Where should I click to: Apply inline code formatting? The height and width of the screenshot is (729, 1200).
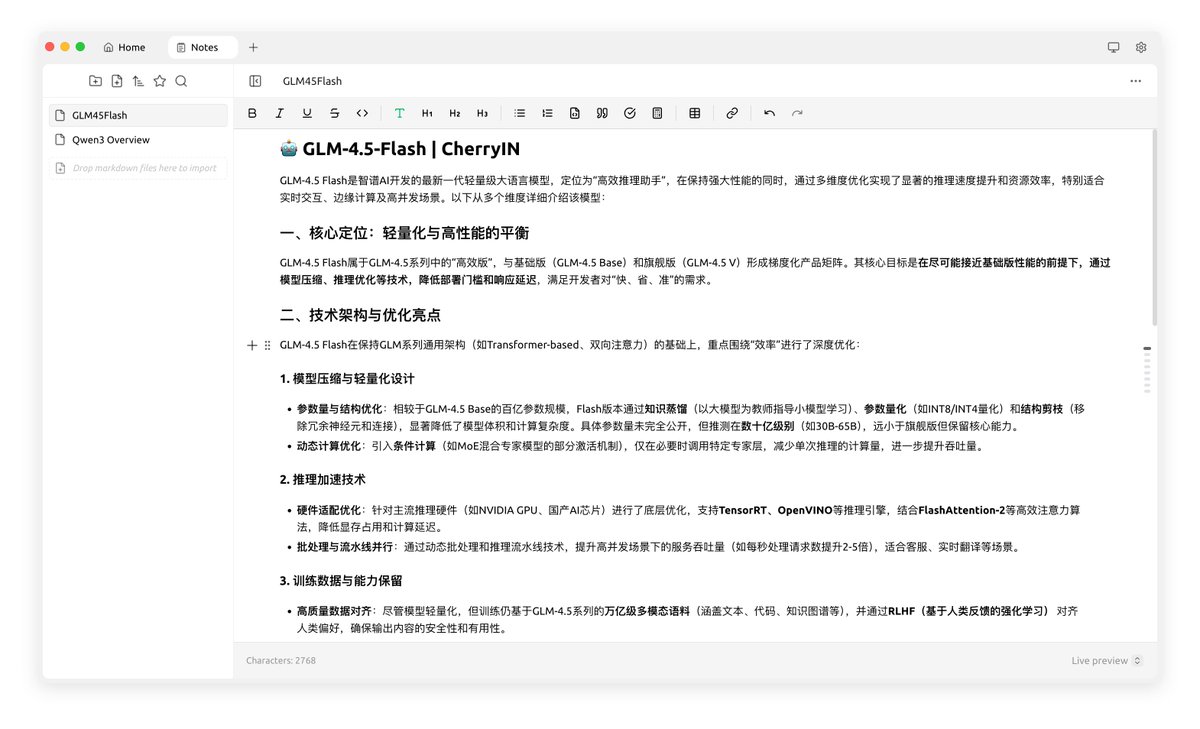(362, 113)
